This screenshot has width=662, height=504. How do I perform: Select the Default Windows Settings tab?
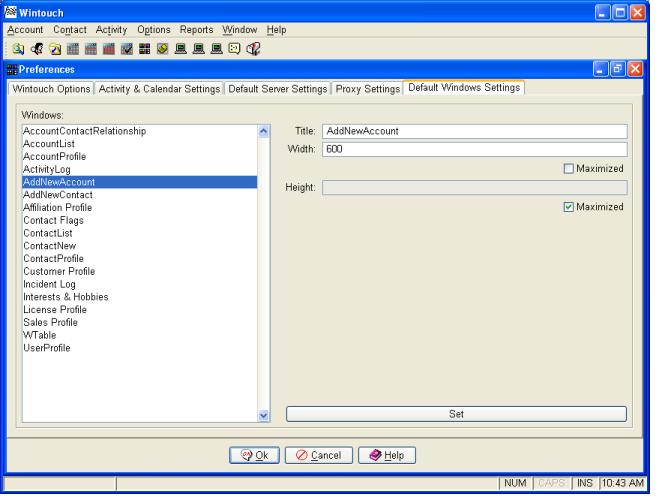pos(464,87)
